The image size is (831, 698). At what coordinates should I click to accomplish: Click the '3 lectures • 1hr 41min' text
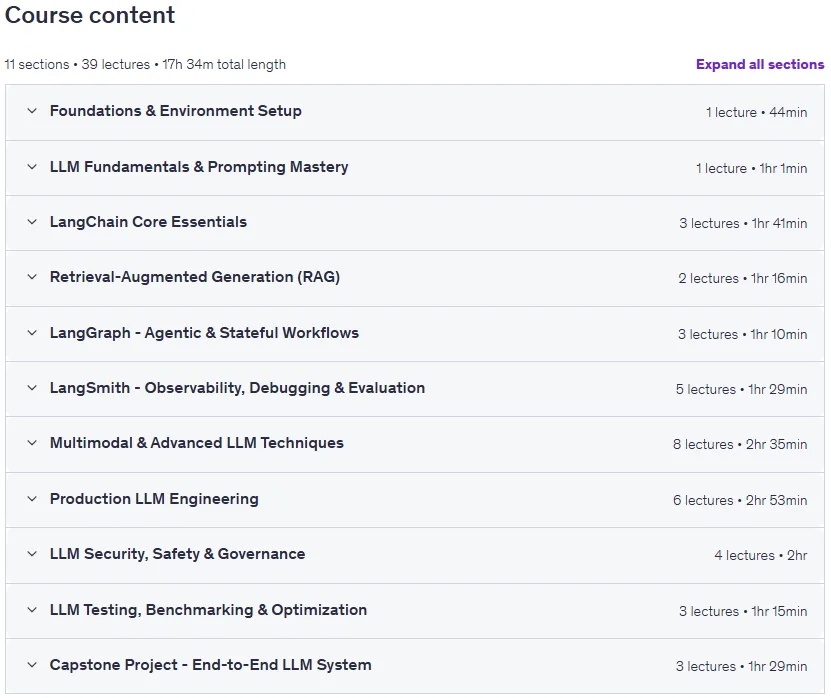pos(743,224)
